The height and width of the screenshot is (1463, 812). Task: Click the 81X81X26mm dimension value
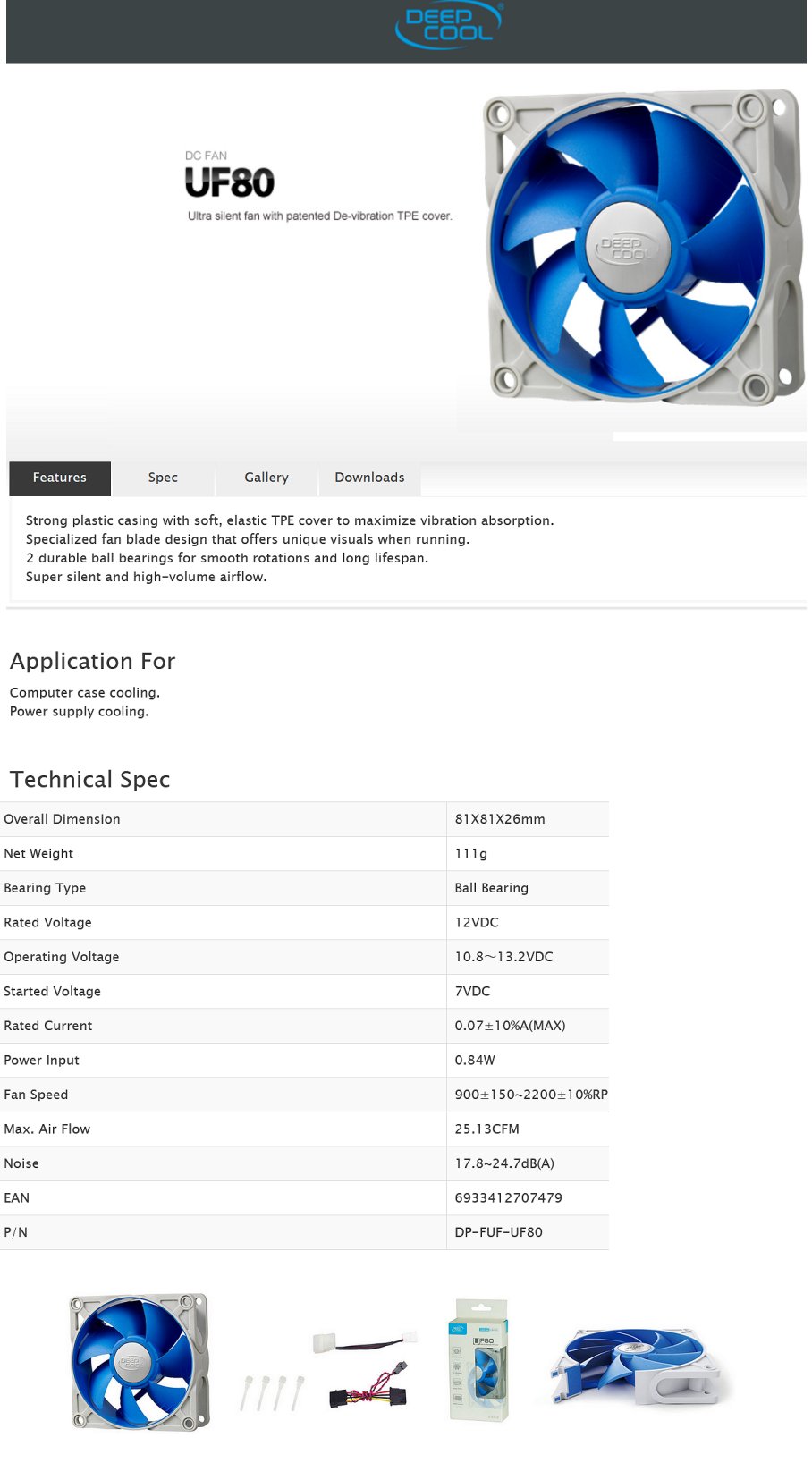point(500,819)
